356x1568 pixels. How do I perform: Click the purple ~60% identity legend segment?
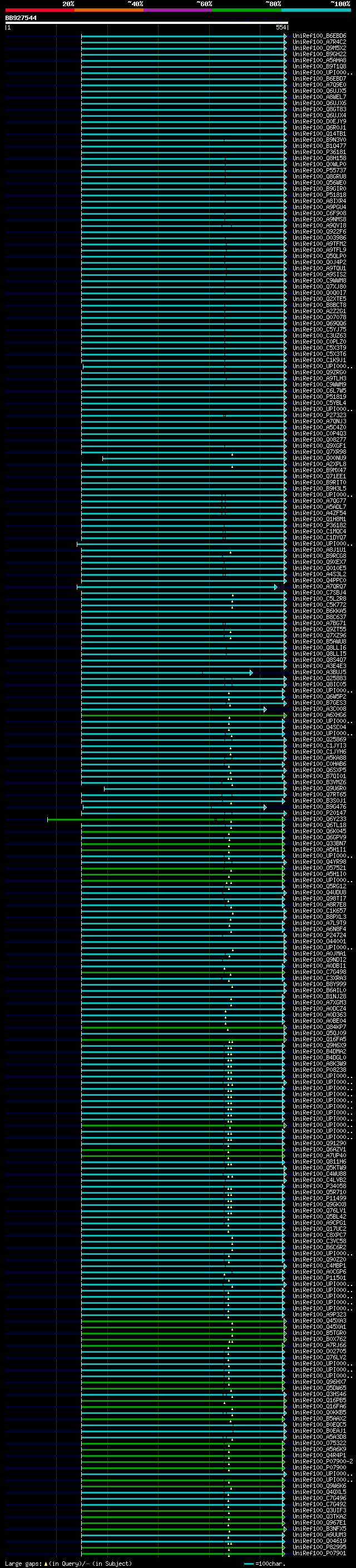click(177, 10)
